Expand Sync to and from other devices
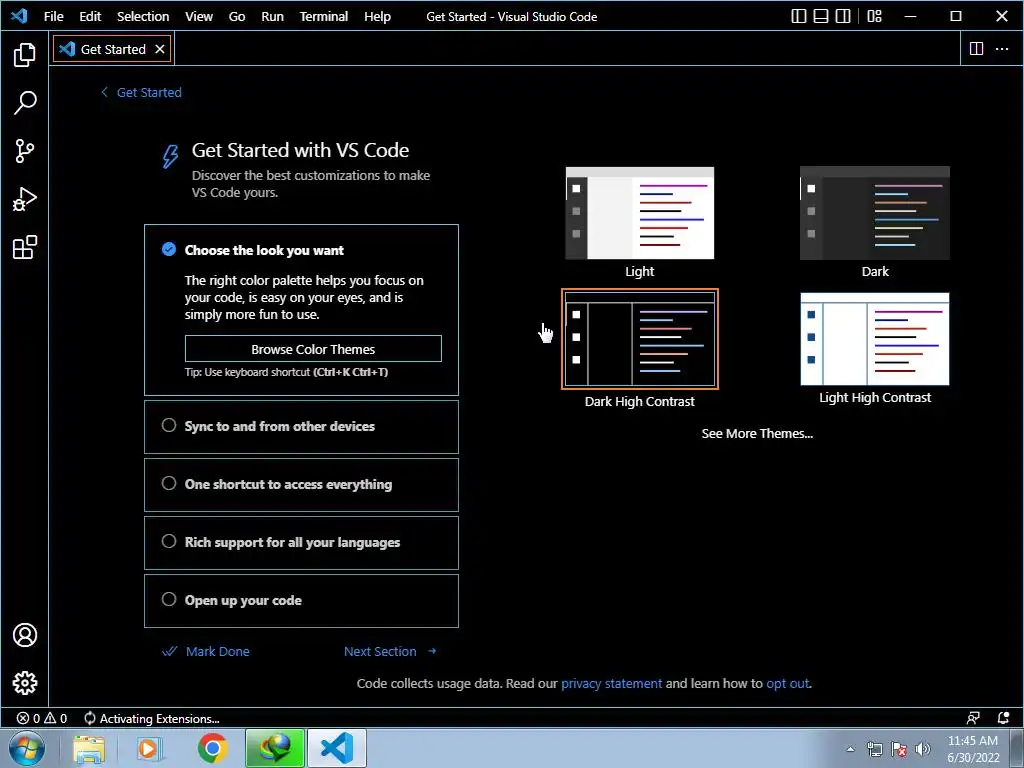This screenshot has height=768, width=1024. [x=301, y=426]
